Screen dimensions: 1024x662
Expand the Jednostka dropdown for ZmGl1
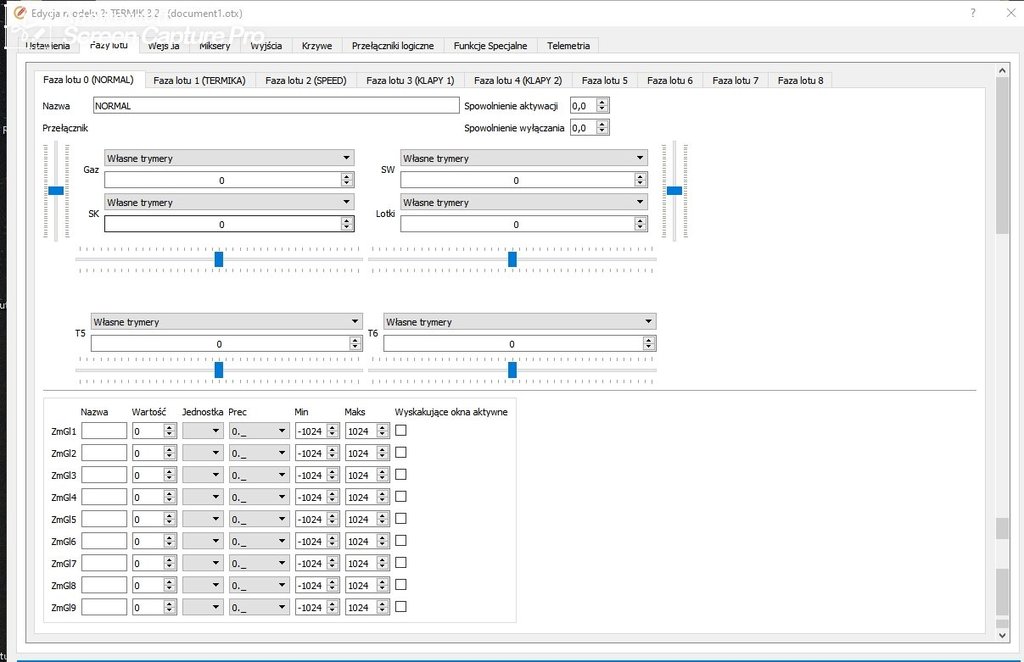coord(202,431)
